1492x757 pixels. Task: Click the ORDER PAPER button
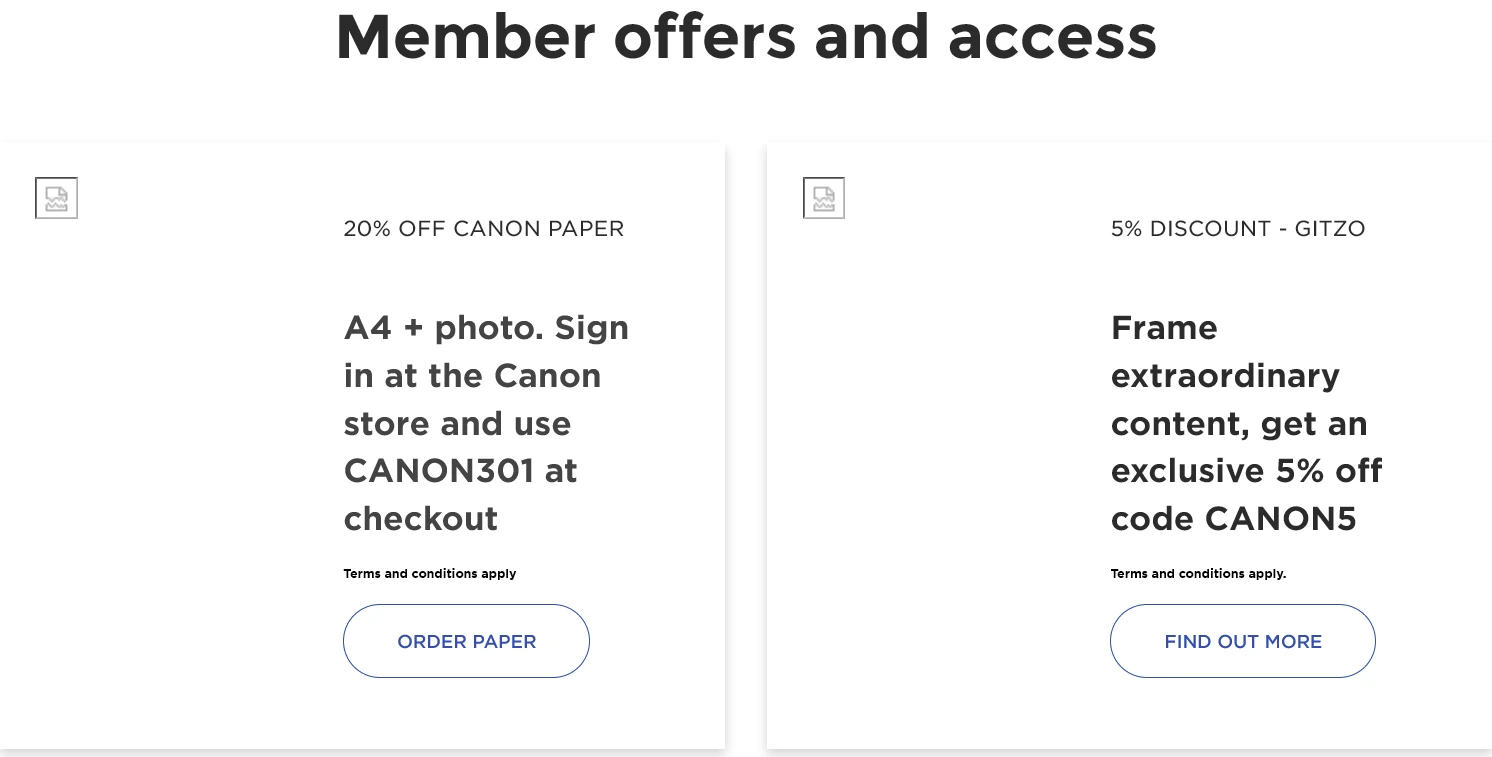(x=466, y=641)
